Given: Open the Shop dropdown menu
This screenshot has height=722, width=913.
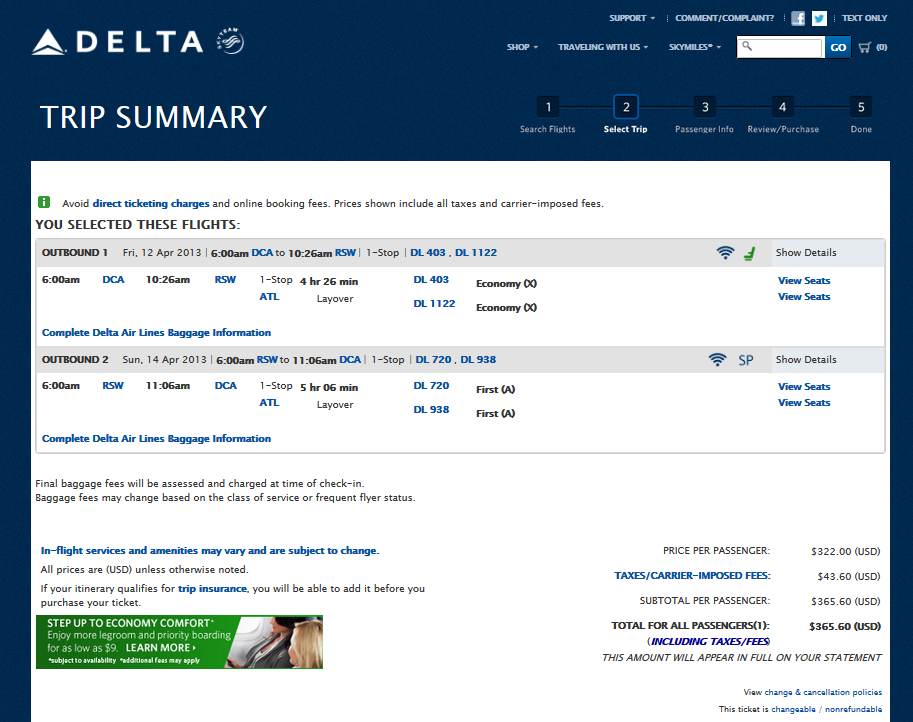Looking at the screenshot, I should 522,47.
